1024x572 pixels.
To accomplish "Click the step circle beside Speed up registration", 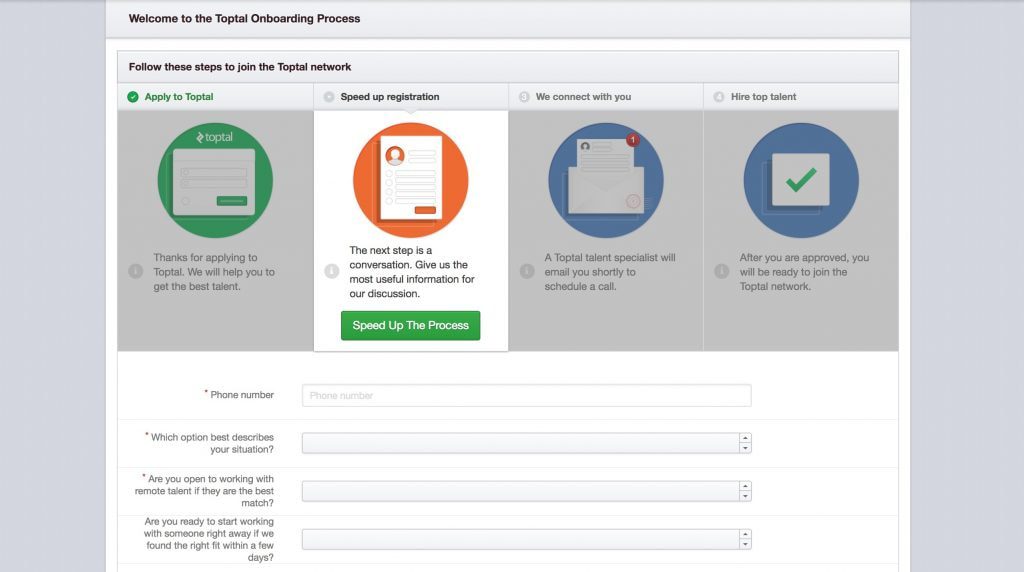I will (329, 97).
